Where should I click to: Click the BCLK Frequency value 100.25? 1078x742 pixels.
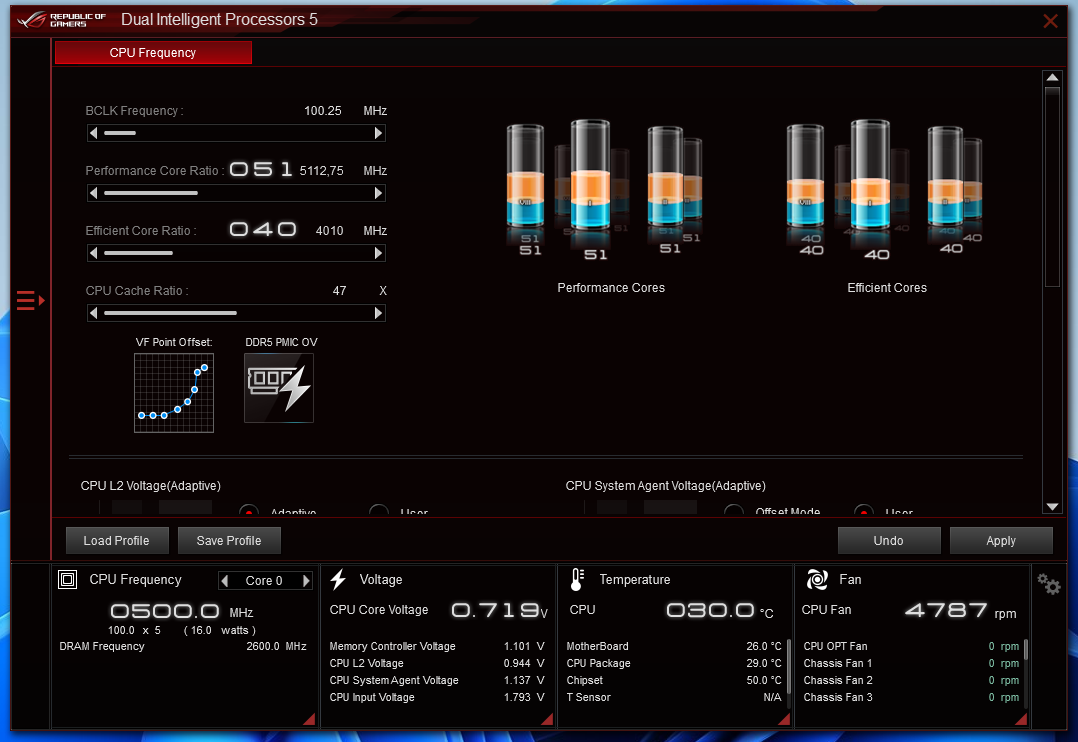(322, 111)
